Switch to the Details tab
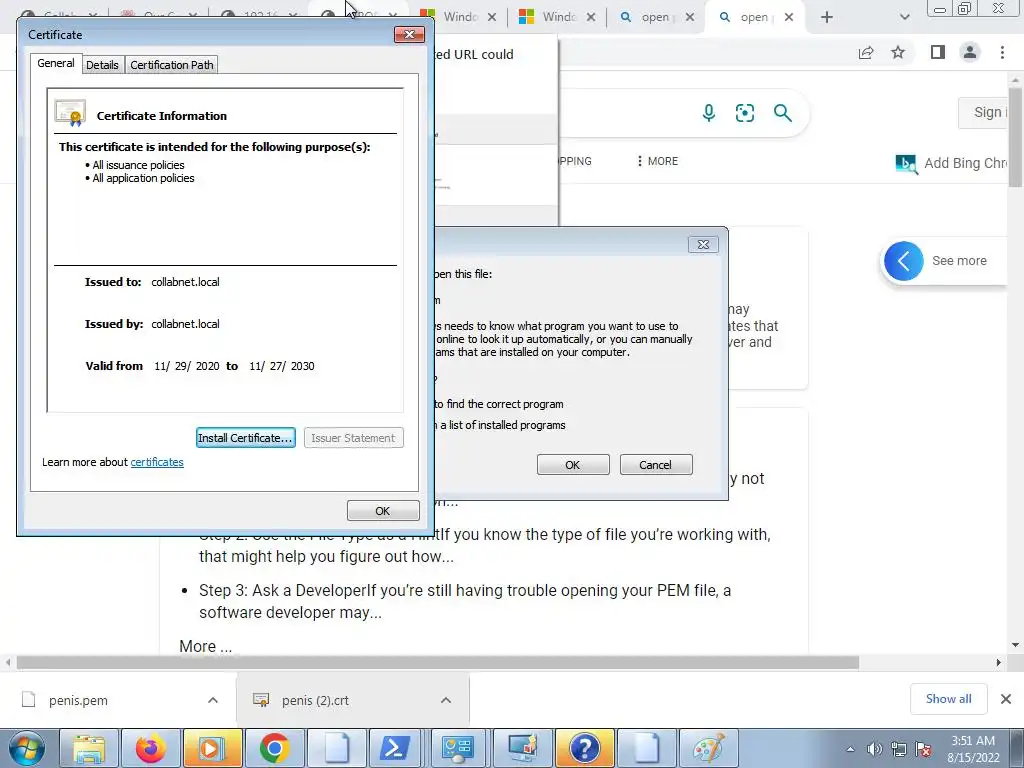Viewport: 1024px width, 768px height. (103, 65)
